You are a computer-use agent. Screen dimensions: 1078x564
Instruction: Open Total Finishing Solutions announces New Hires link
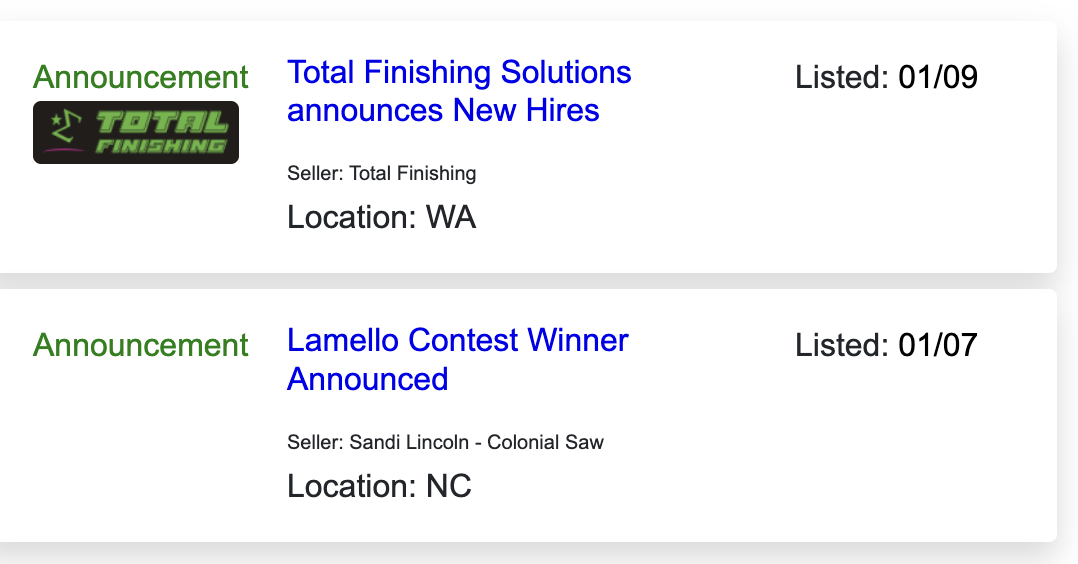point(459,91)
